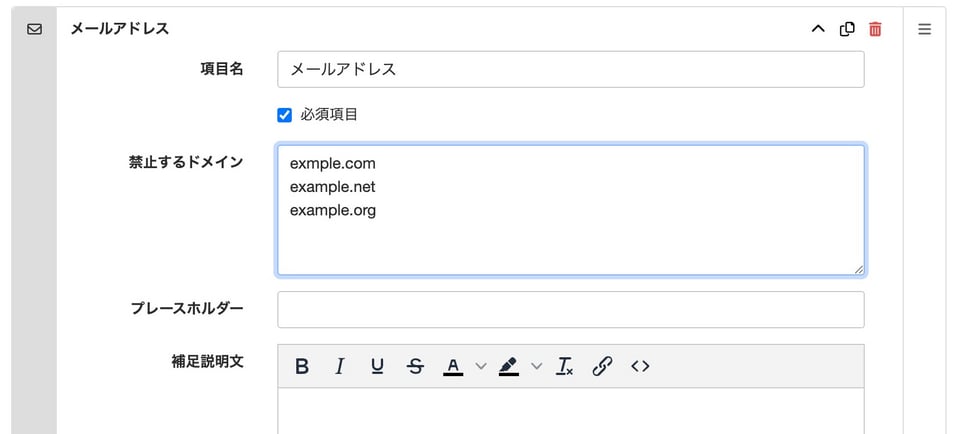Click the 必須項目 label text

(329, 115)
